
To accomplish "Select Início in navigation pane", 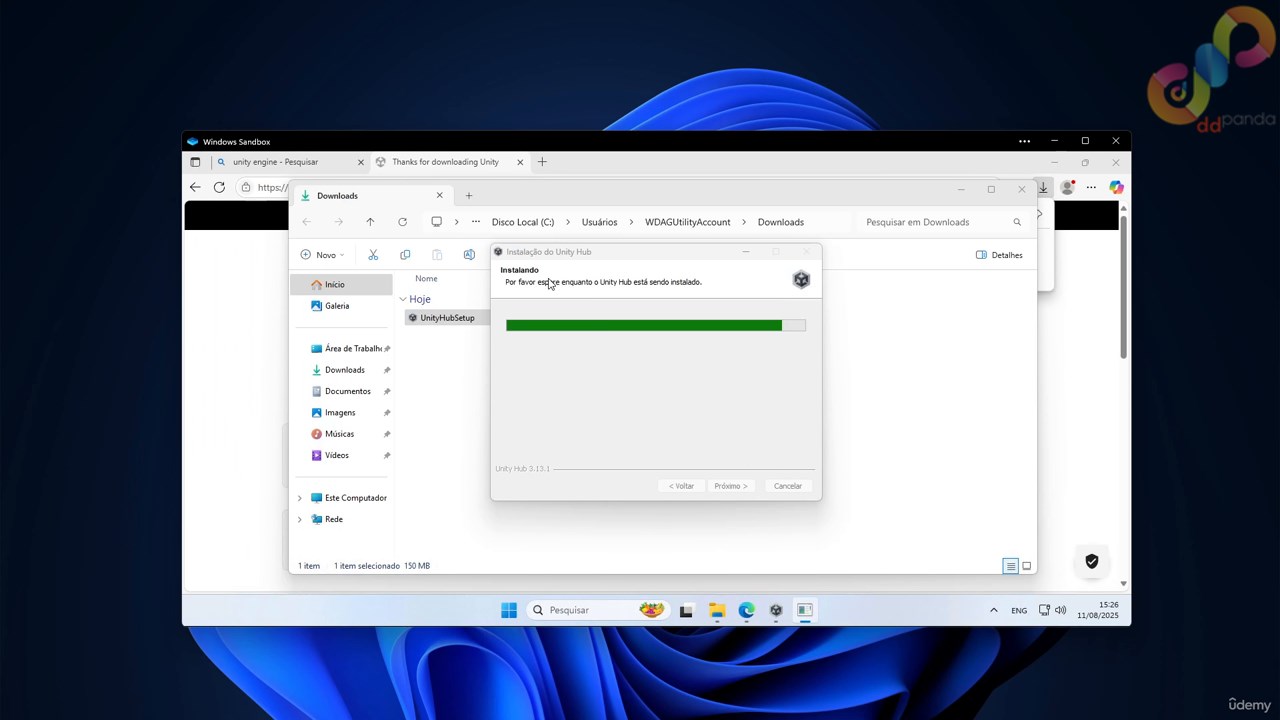I will [x=341, y=285].
